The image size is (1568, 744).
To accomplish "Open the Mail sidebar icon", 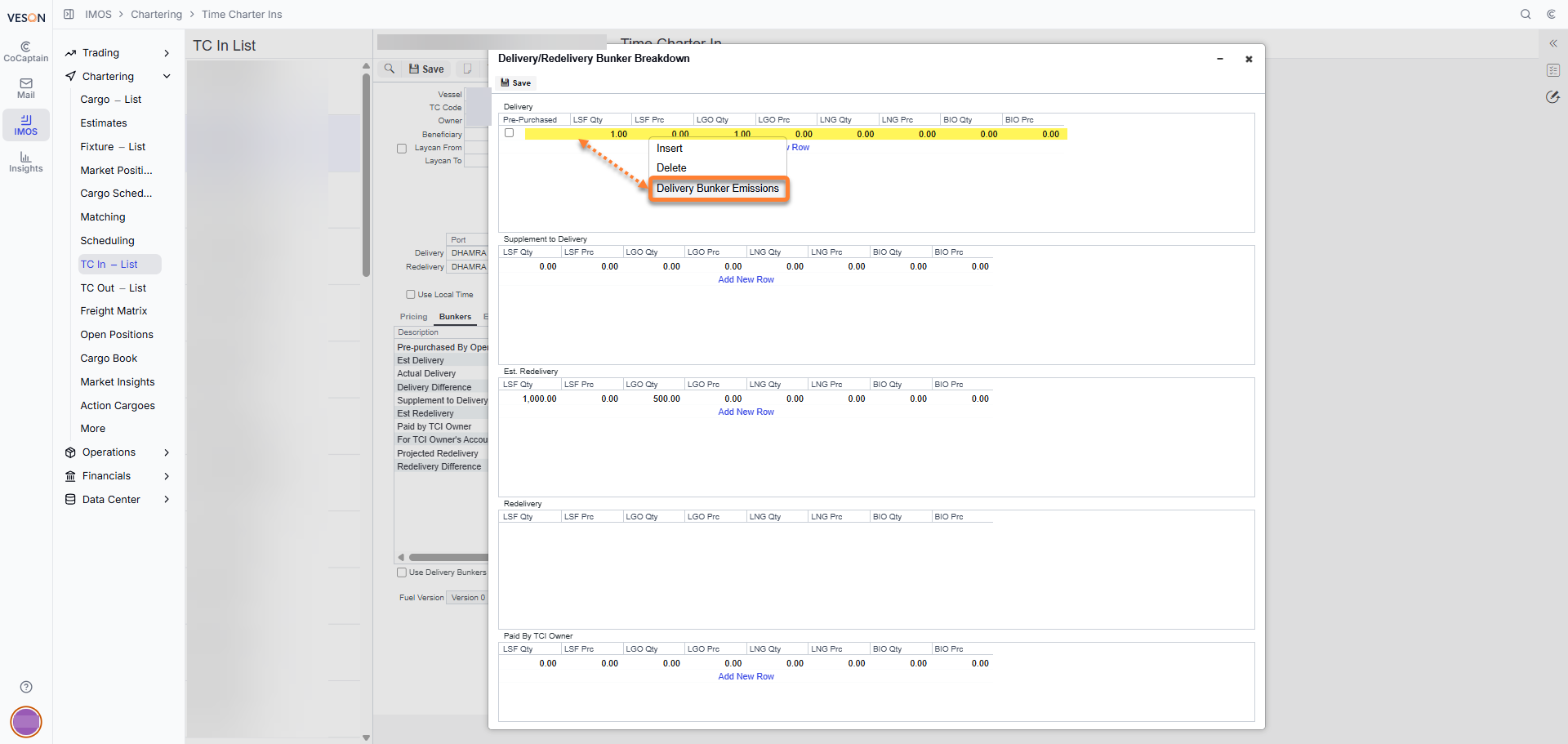I will click(x=26, y=88).
